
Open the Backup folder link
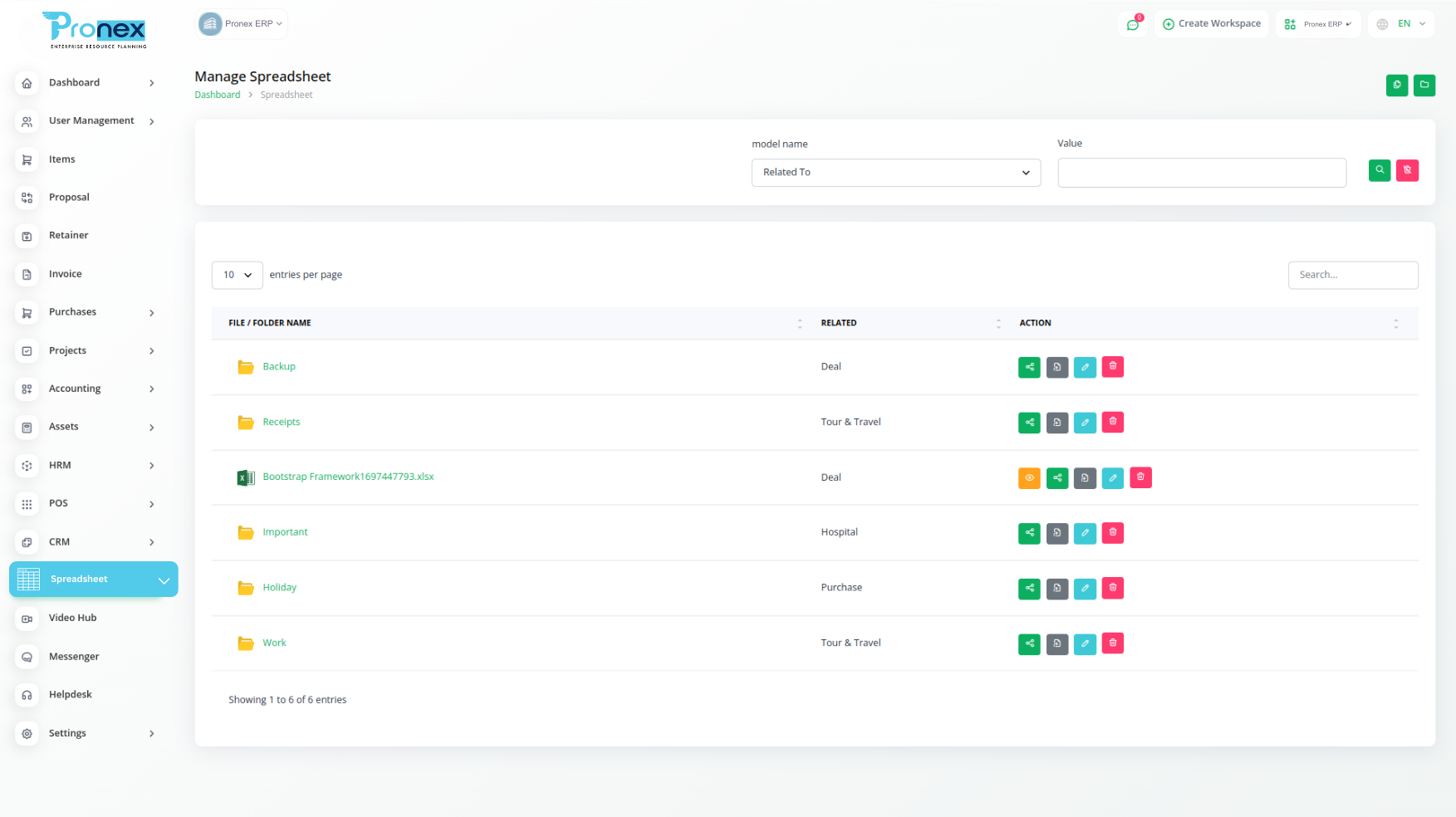click(279, 367)
